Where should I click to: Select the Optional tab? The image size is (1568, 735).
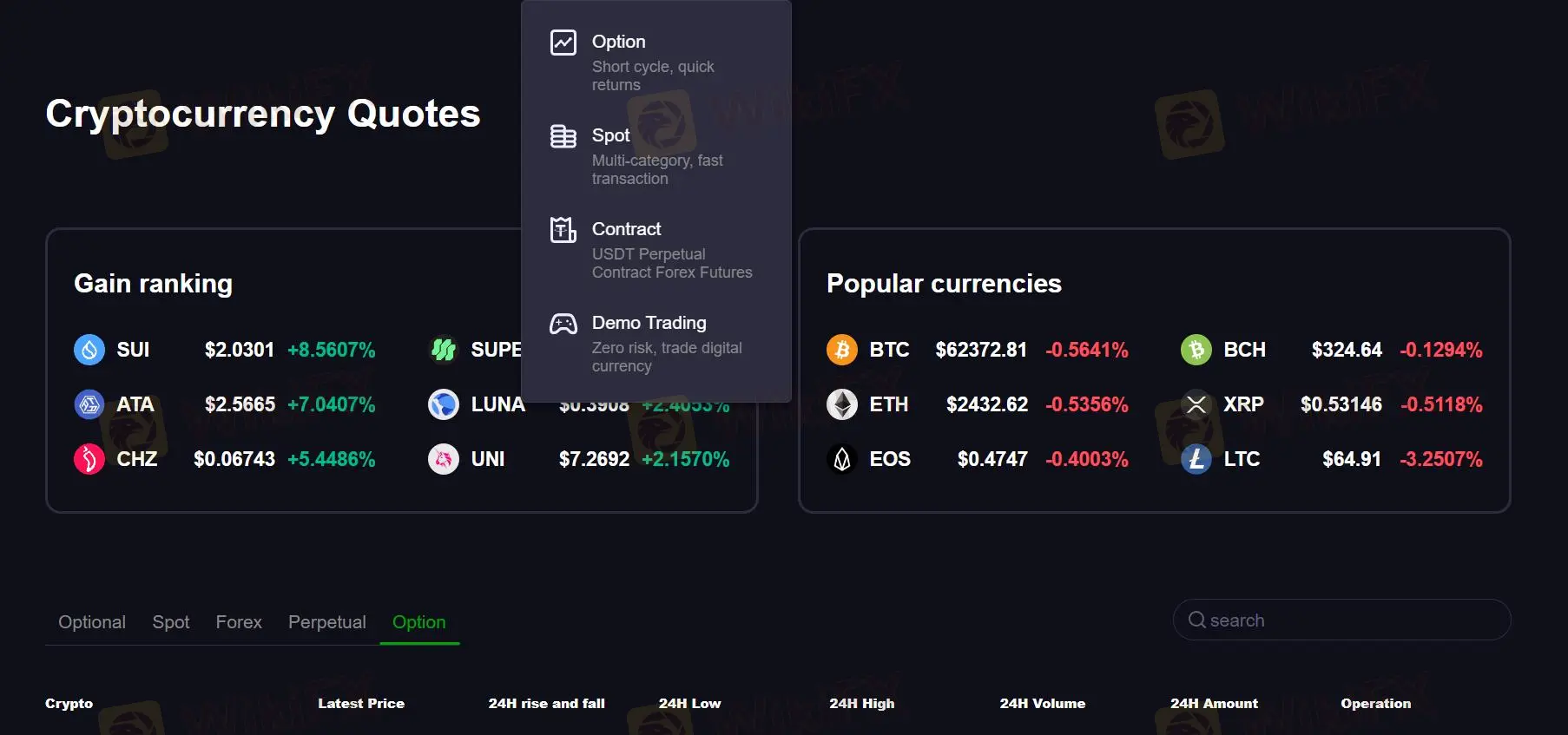(x=92, y=622)
